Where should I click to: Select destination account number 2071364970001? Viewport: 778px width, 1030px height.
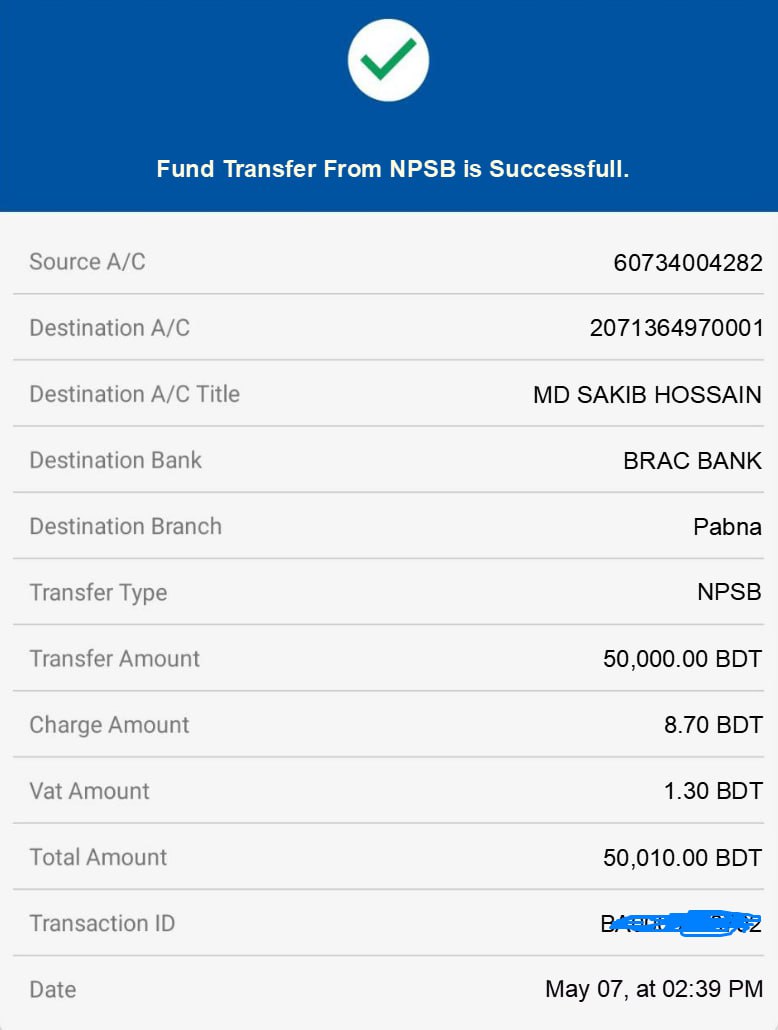click(x=676, y=328)
